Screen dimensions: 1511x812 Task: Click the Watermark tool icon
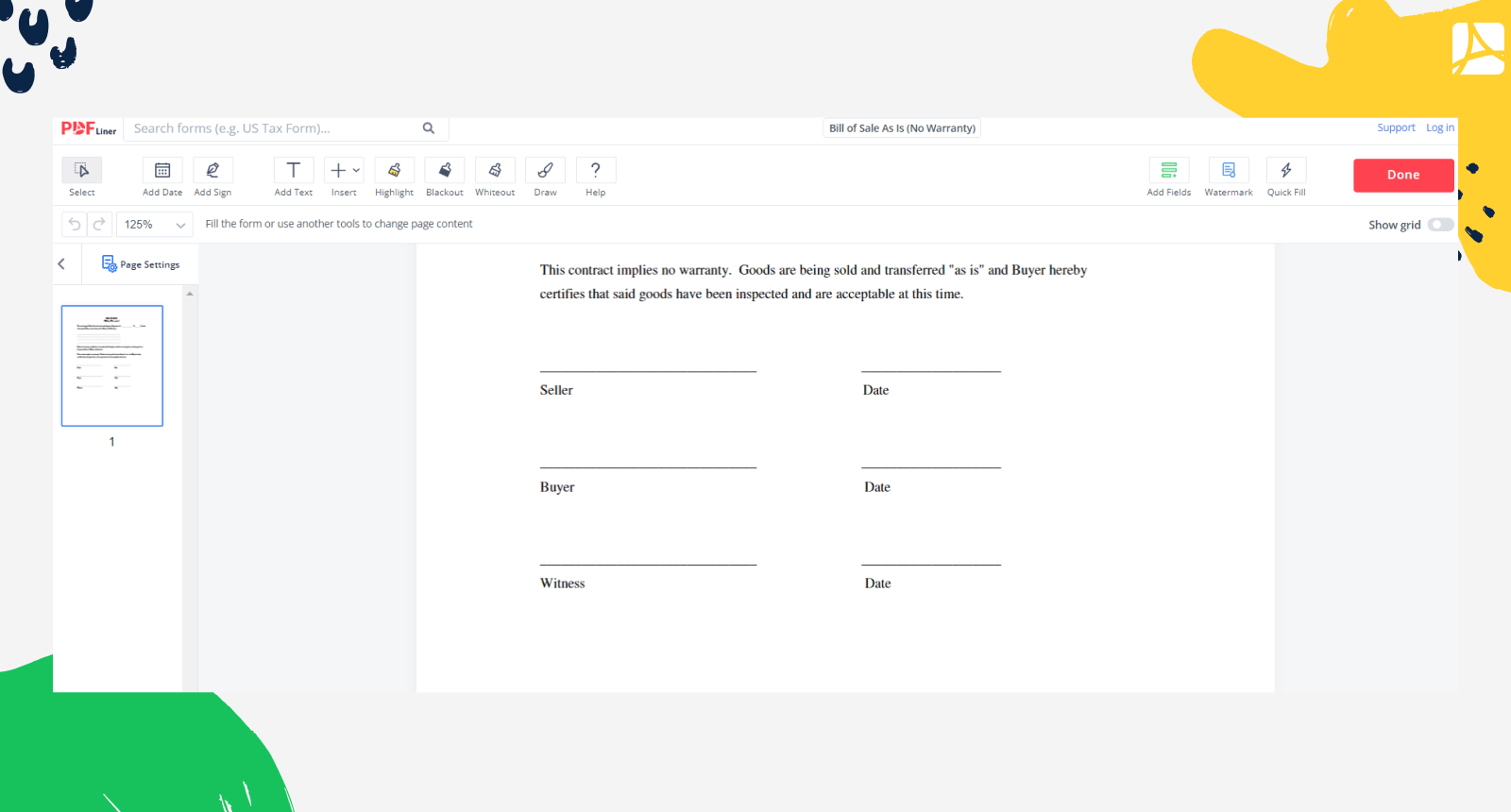1229,170
